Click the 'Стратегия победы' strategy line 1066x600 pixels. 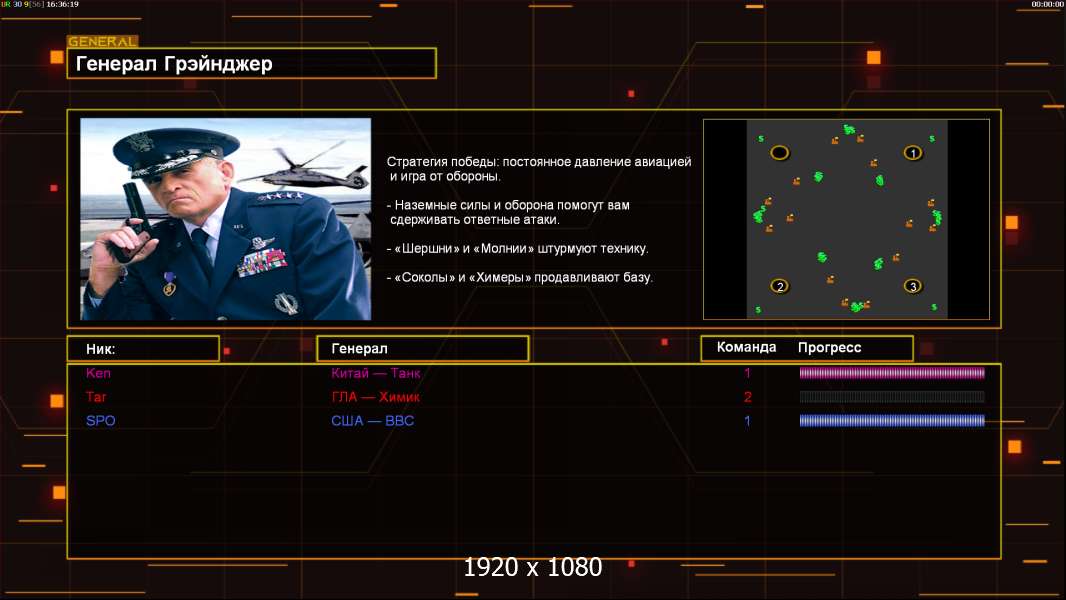pos(538,169)
